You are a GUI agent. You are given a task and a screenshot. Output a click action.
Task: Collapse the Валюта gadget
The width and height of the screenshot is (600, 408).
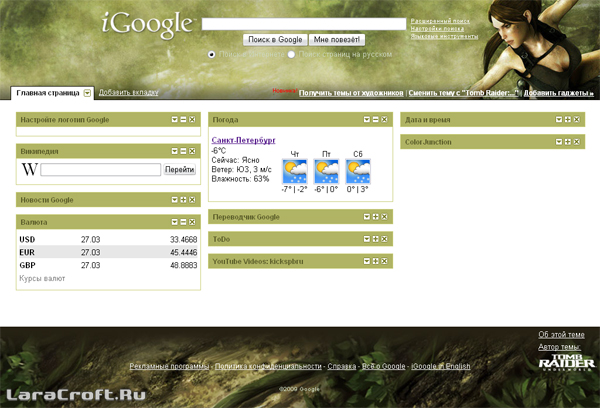pos(183,222)
